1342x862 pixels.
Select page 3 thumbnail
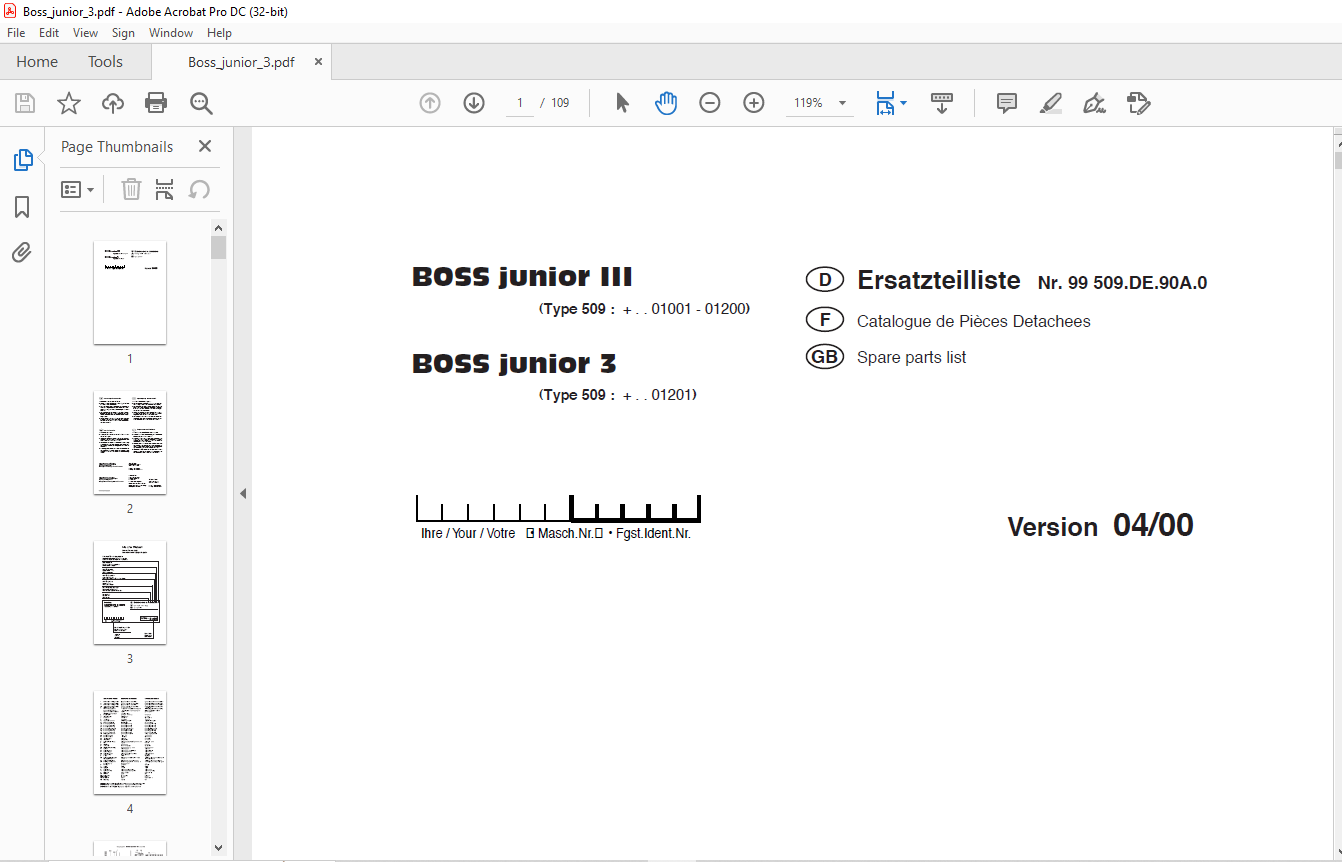point(130,592)
